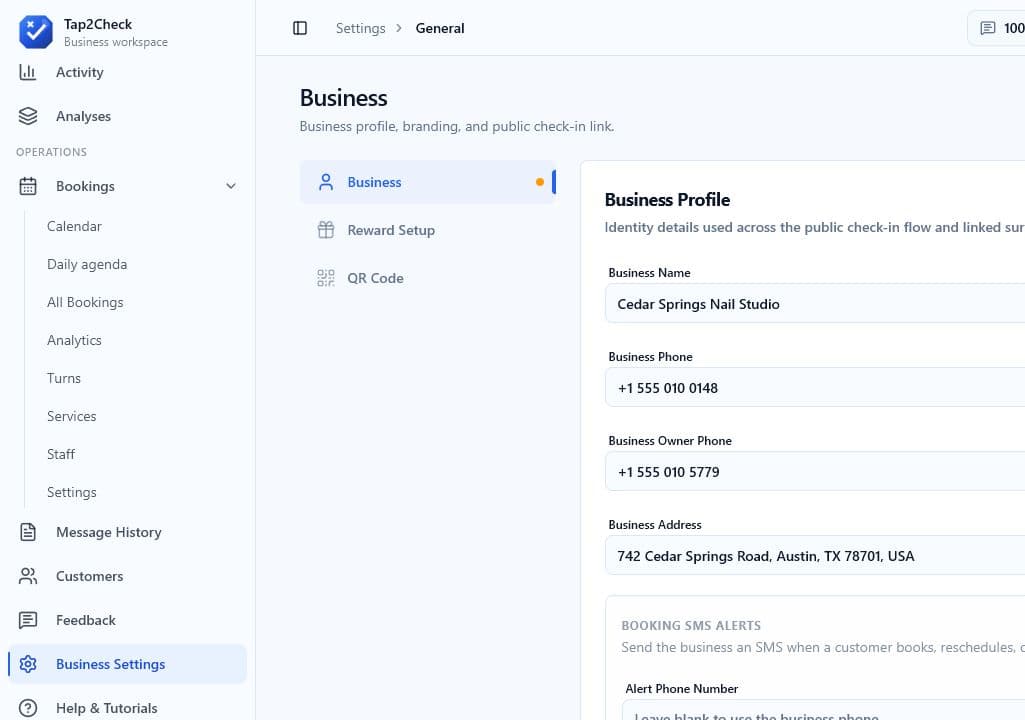Open Staff under Bookings
The width and height of the screenshot is (1025, 720).
pyautogui.click(x=61, y=453)
